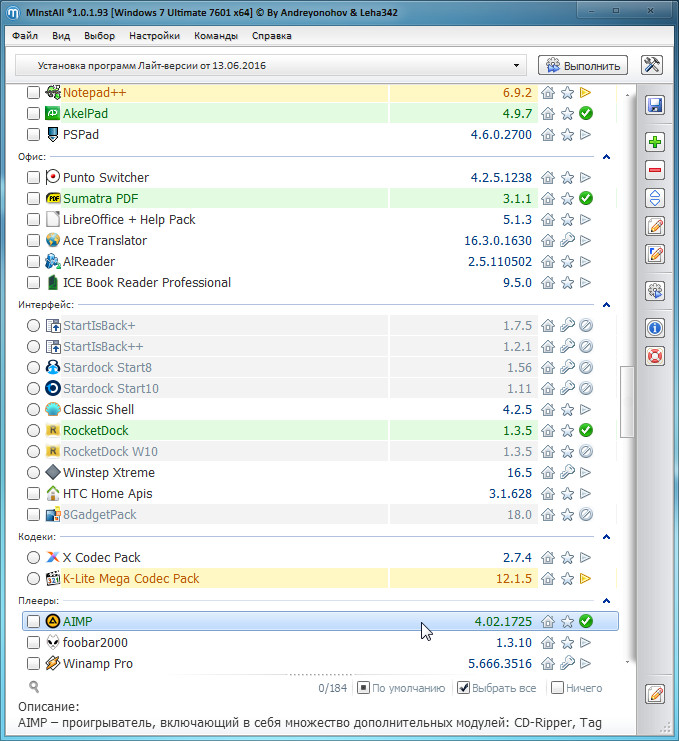
Task: Open the installation profile dropdown
Action: pyautogui.click(x=271, y=65)
